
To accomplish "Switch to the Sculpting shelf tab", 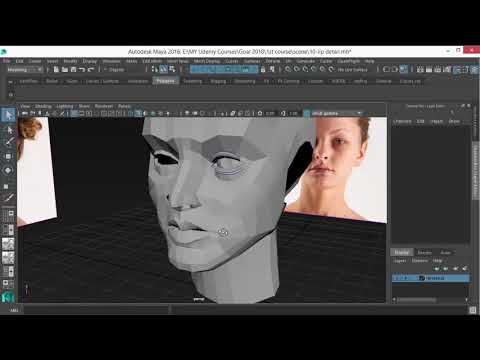I will pyautogui.click(x=193, y=81).
